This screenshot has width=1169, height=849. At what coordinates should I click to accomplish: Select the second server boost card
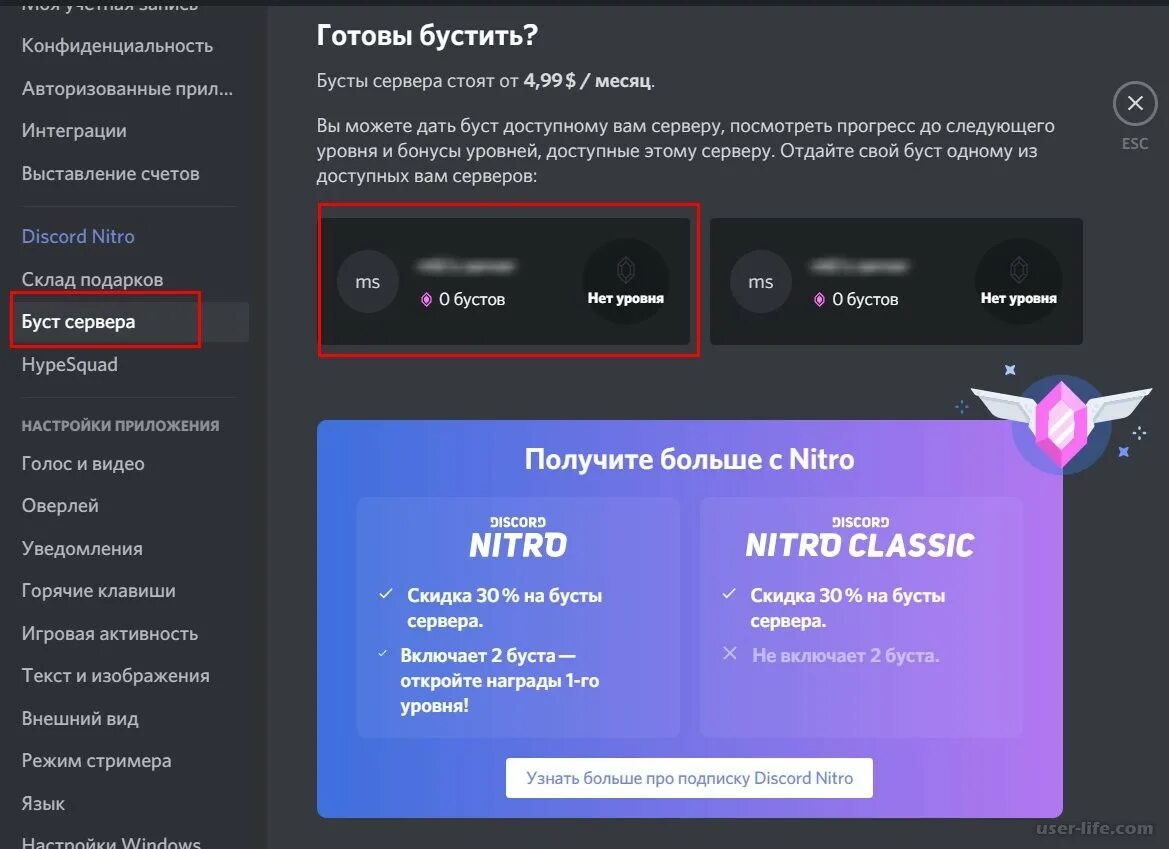896,281
